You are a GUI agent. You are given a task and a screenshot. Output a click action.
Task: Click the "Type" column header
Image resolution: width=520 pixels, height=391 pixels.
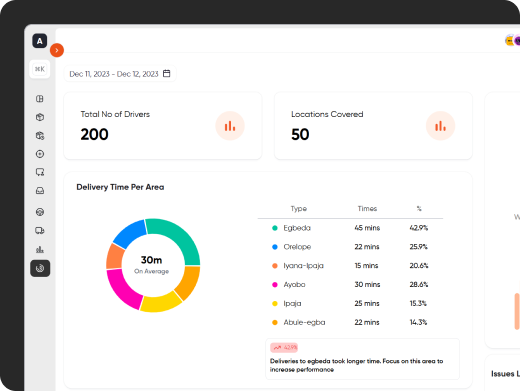(x=299, y=209)
